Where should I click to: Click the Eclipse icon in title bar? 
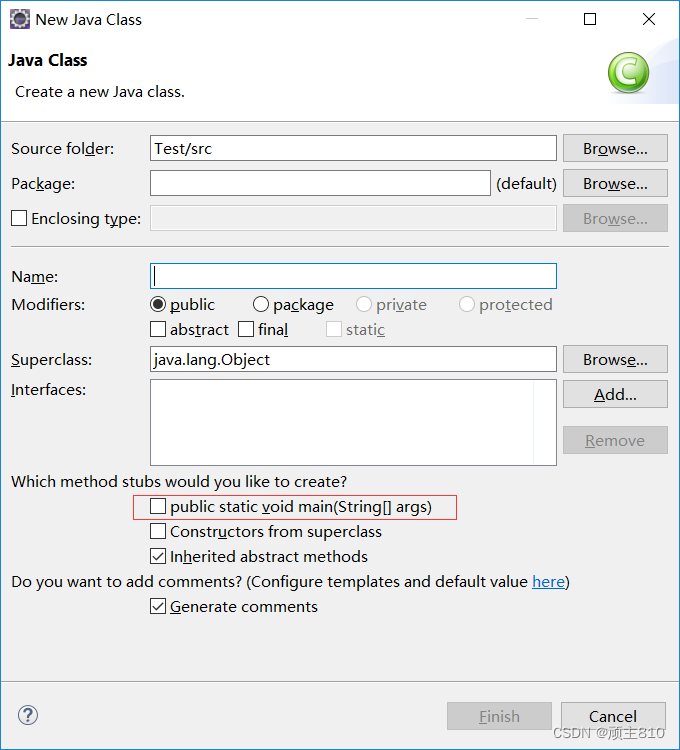20,20
